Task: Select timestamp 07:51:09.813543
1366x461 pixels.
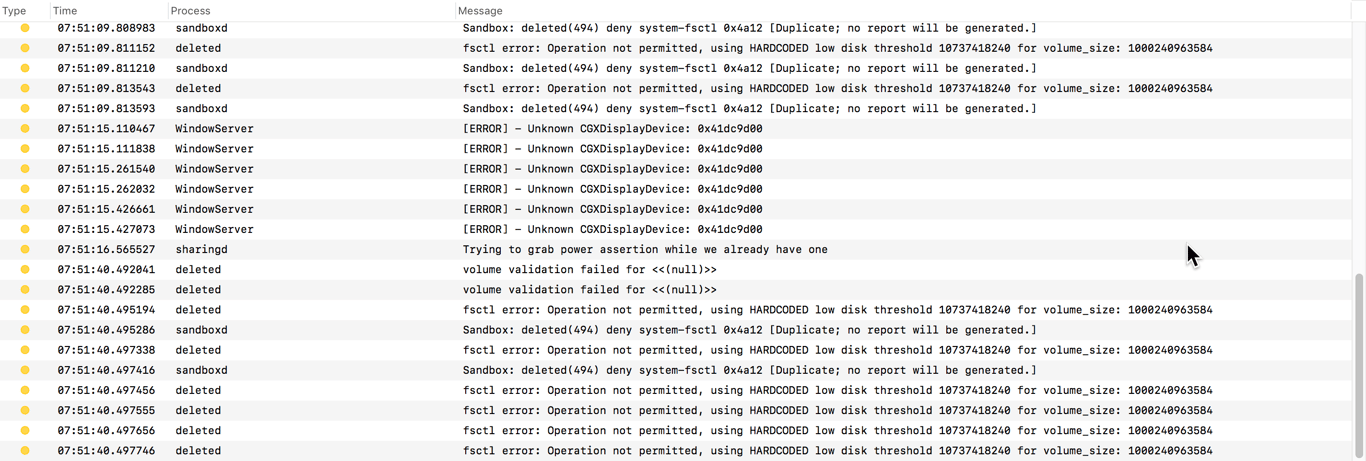Action: [106, 88]
